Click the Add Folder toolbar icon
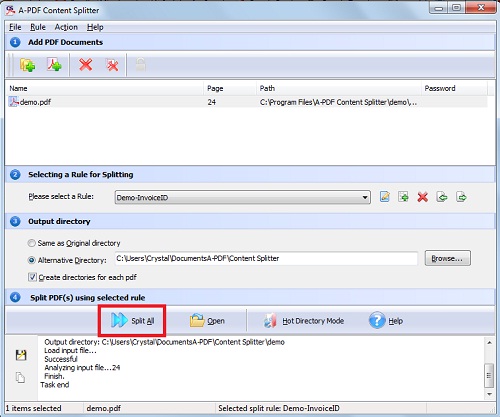 point(27,65)
